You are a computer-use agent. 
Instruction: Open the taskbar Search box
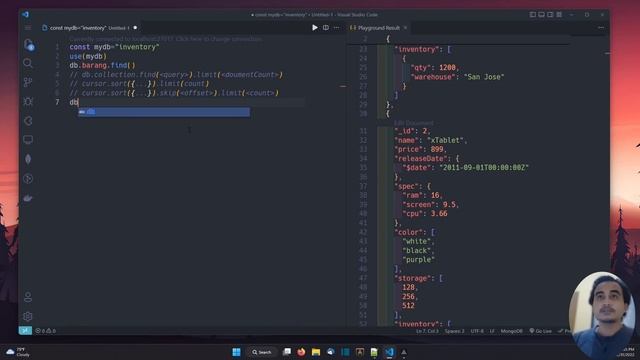(x=262, y=352)
